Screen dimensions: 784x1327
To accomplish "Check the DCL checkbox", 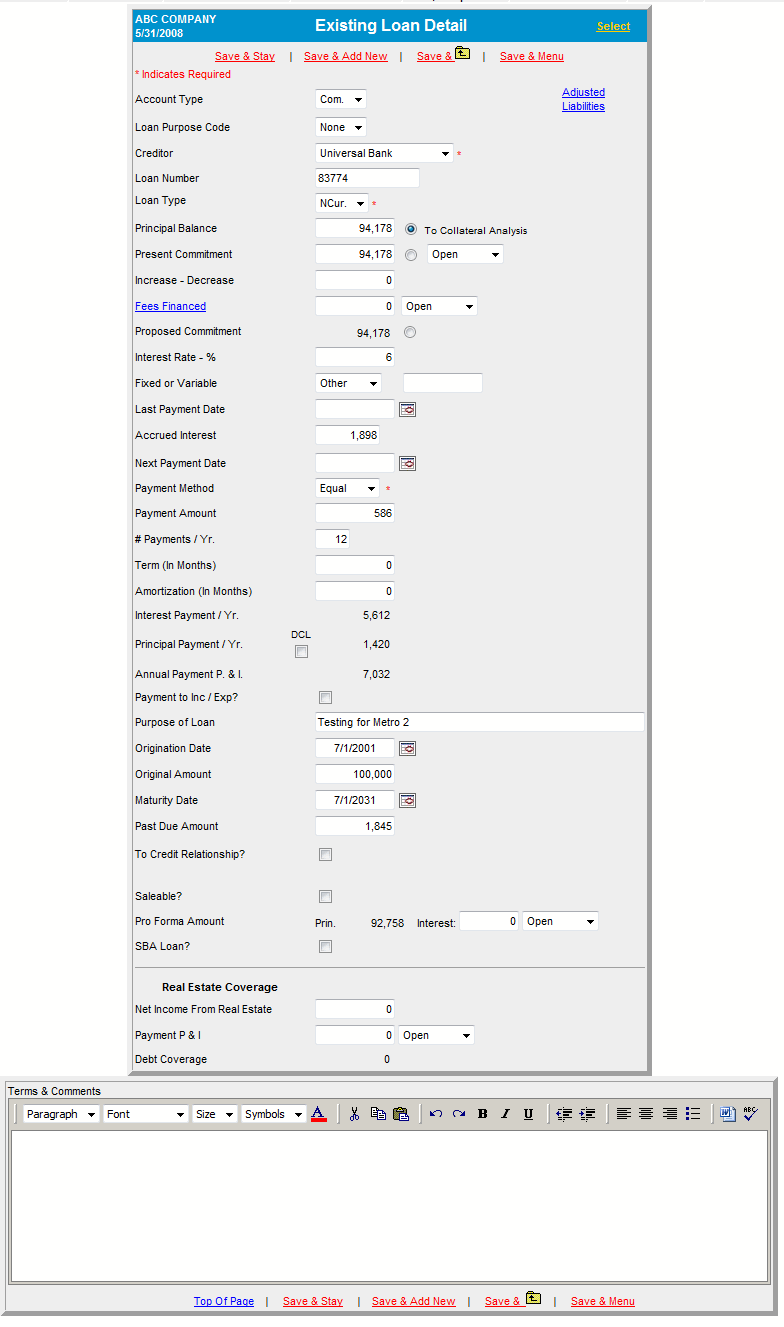I will click(301, 652).
